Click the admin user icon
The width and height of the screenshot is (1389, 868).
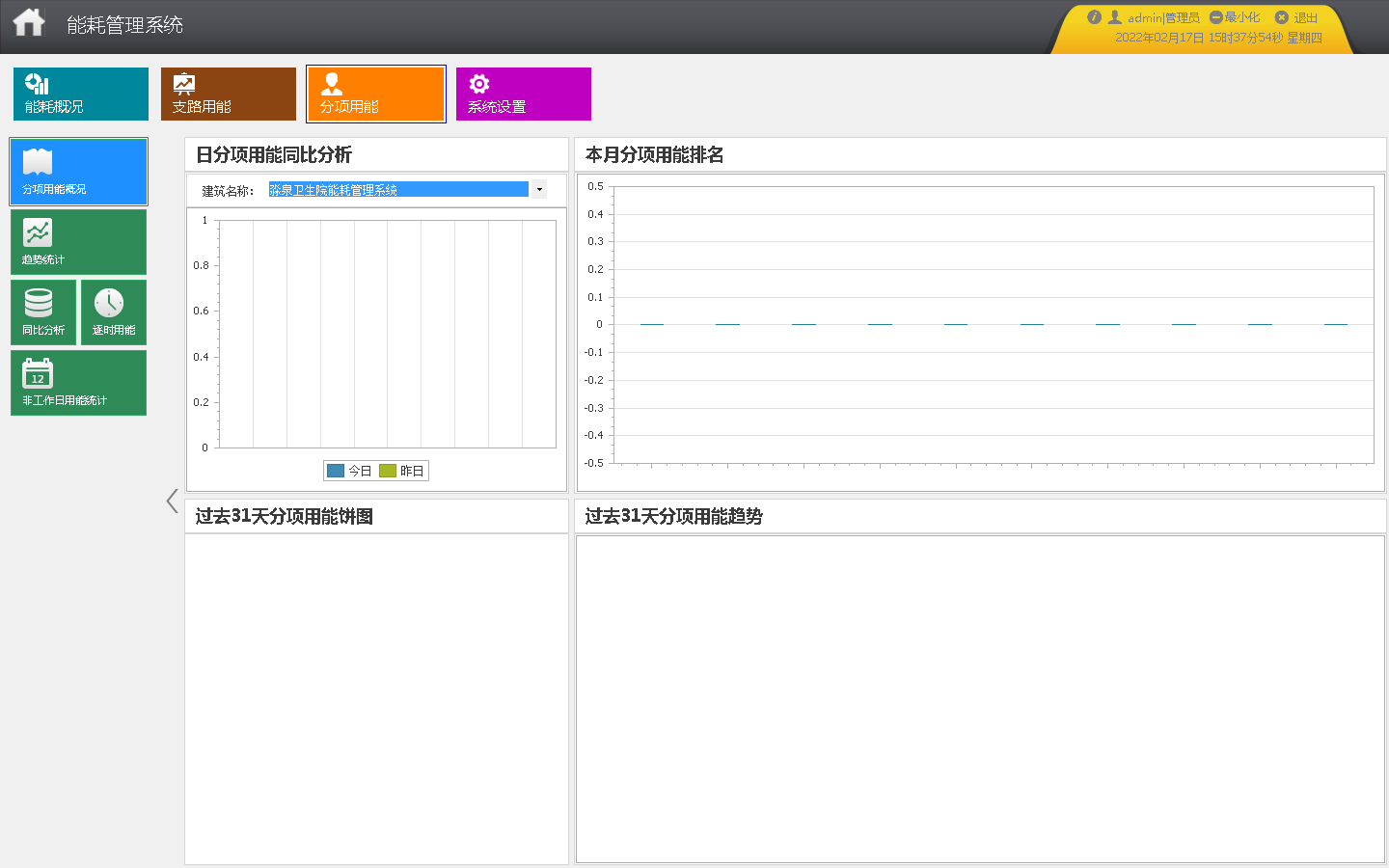[x=1115, y=17]
